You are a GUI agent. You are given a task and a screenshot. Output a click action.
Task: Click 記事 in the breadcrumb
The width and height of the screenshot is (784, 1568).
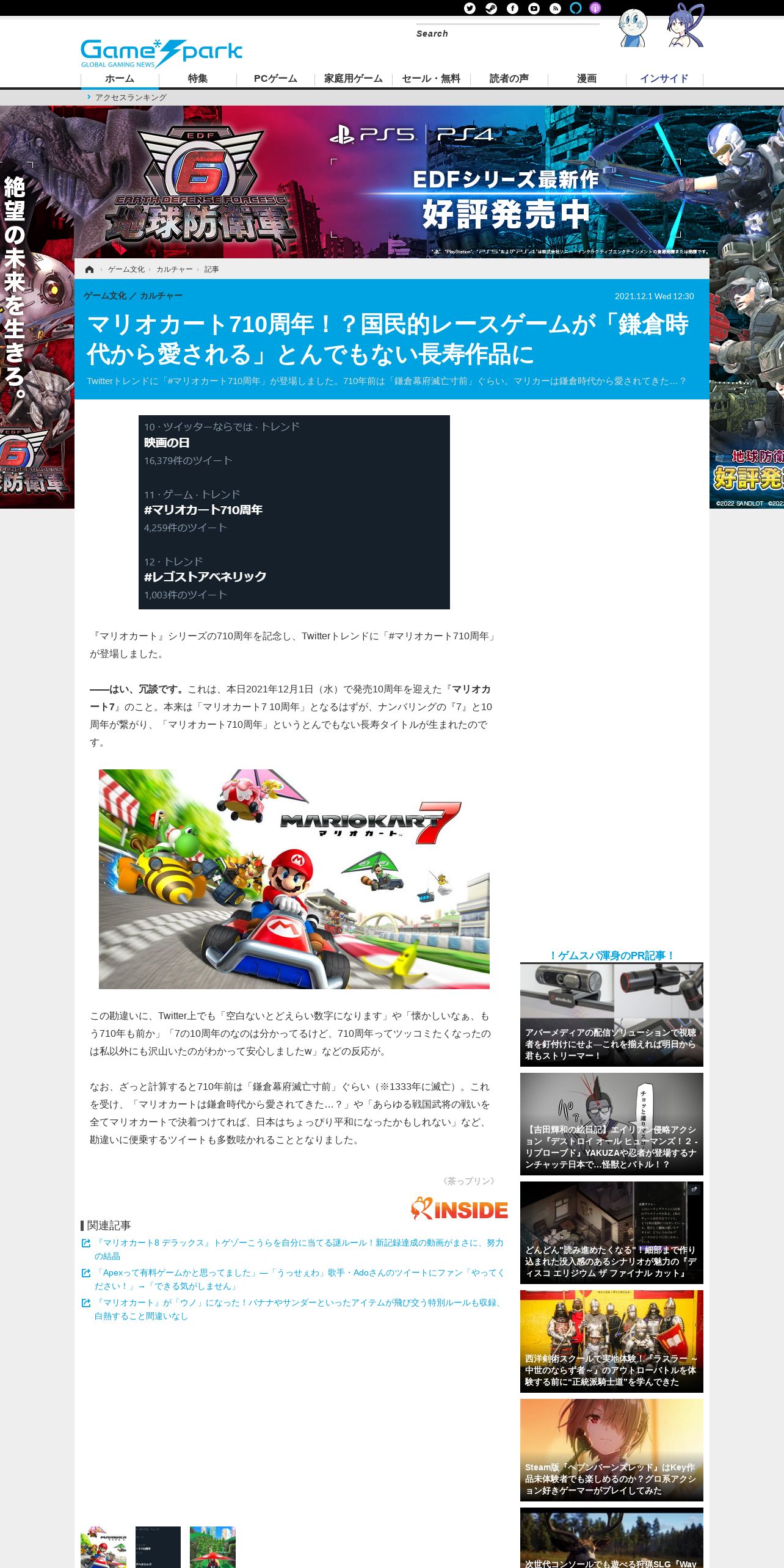(x=212, y=269)
